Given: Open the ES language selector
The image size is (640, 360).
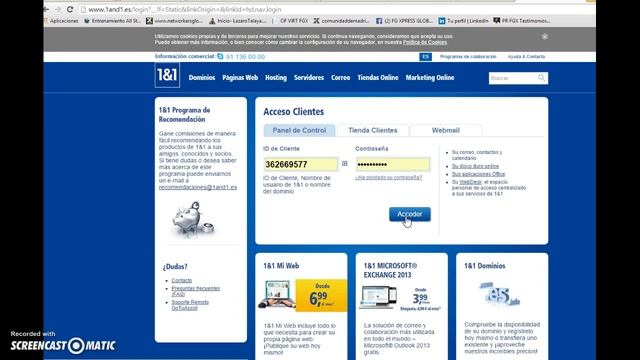Looking at the screenshot, I should (425, 57).
